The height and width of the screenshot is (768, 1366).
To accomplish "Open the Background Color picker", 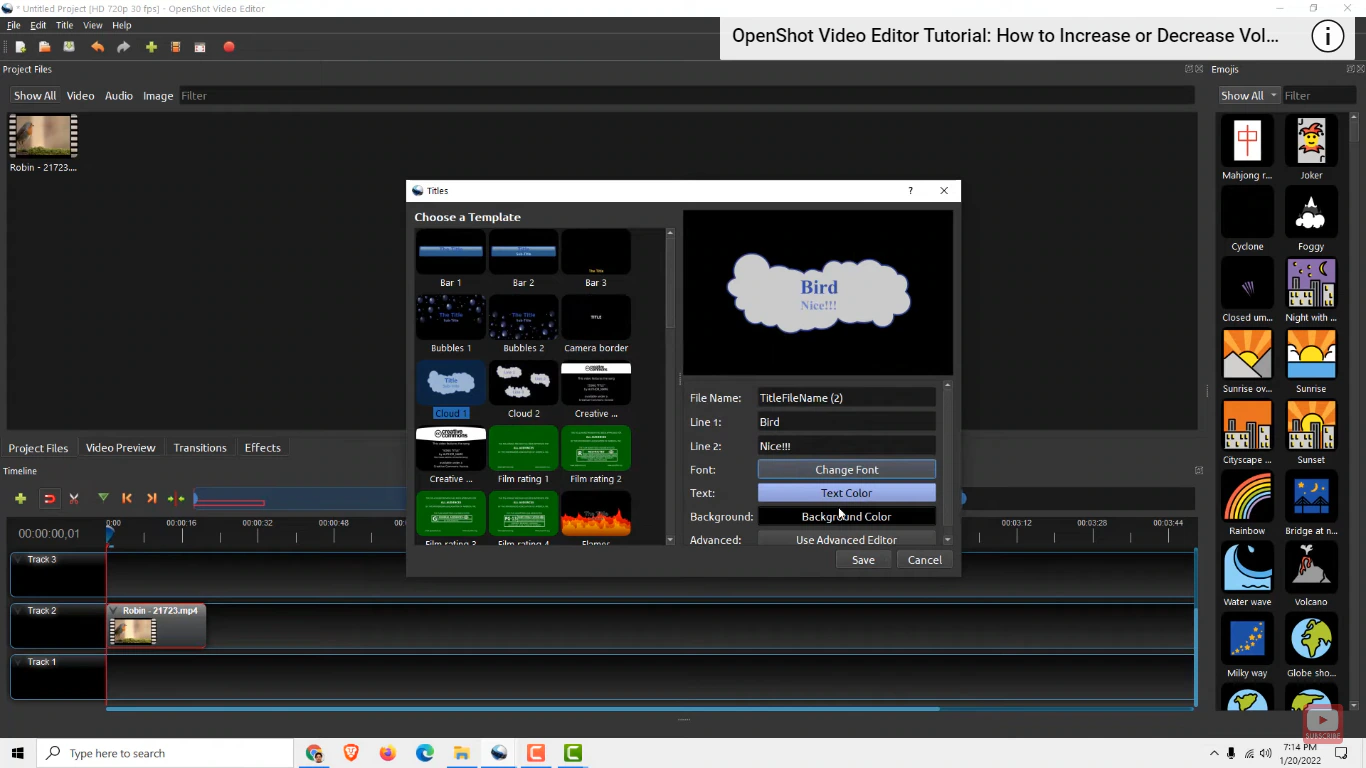I will (x=847, y=517).
